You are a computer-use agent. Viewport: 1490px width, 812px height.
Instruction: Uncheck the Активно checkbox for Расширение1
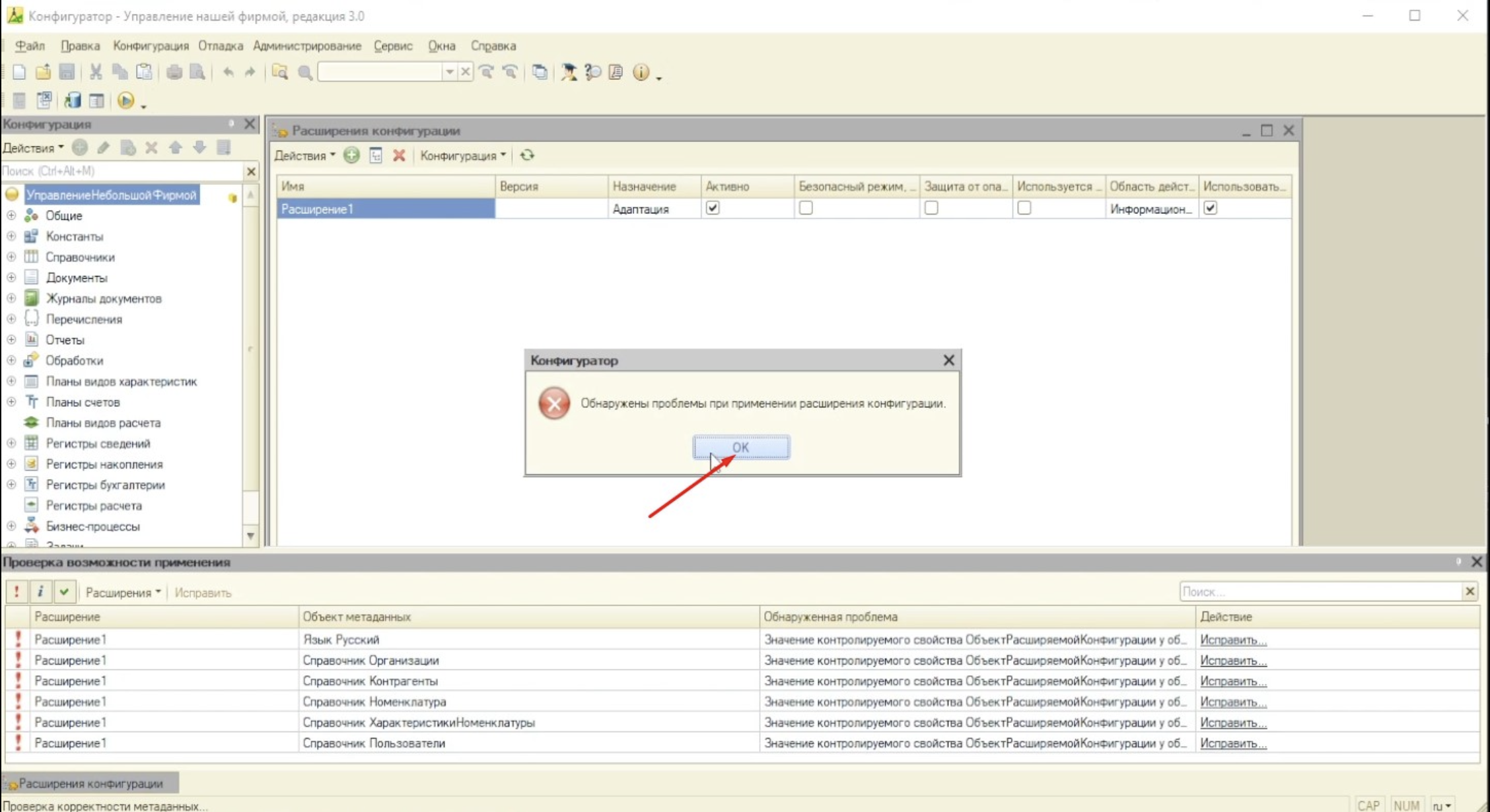tap(713, 208)
